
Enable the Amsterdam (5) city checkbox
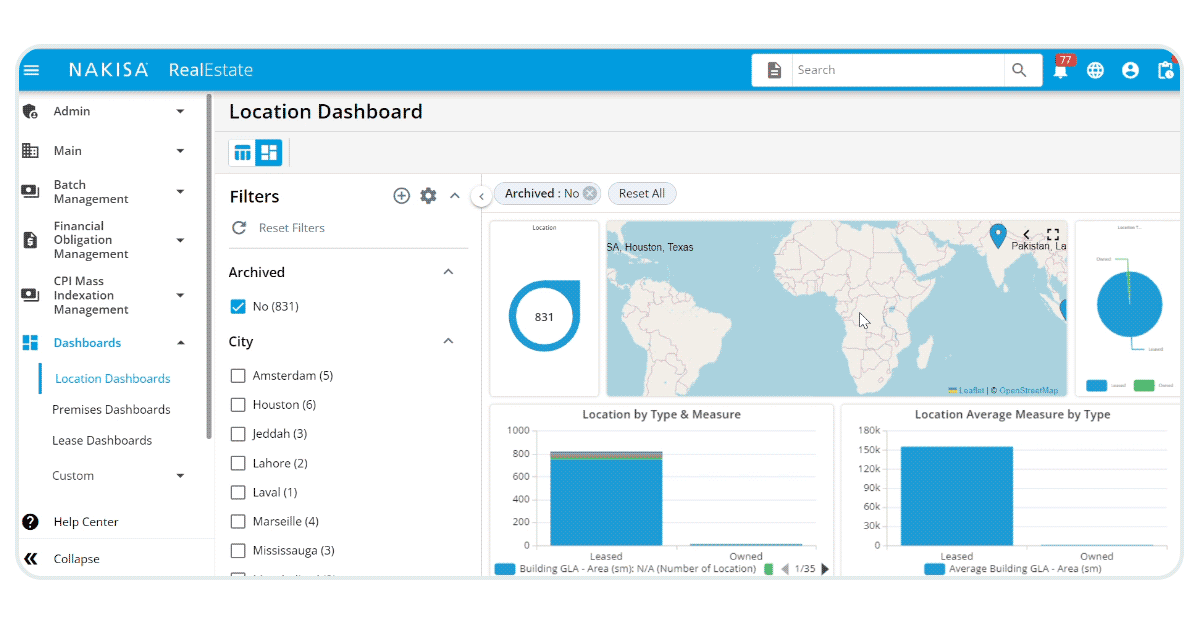pyautogui.click(x=238, y=375)
